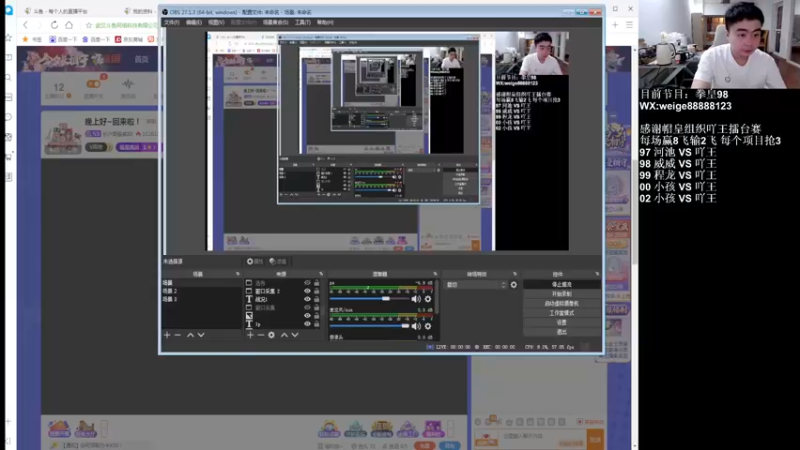
Task: Toggle visibility of bottom text source
Action: pyautogui.click(x=307, y=323)
